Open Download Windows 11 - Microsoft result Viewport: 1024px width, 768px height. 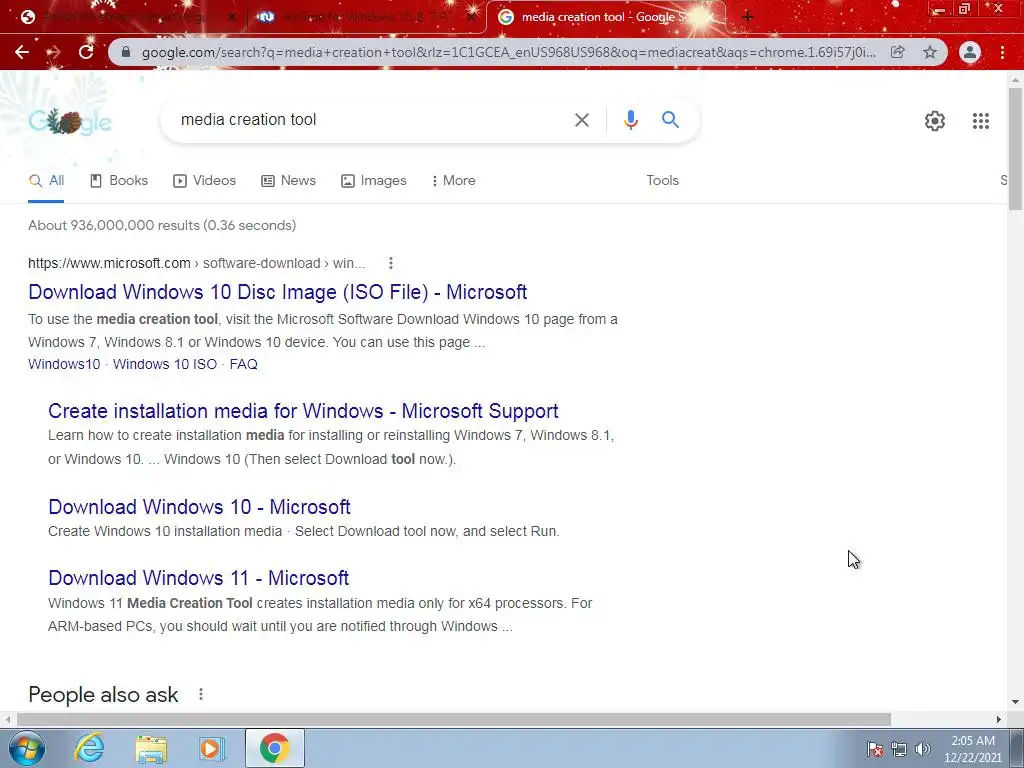point(199,578)
